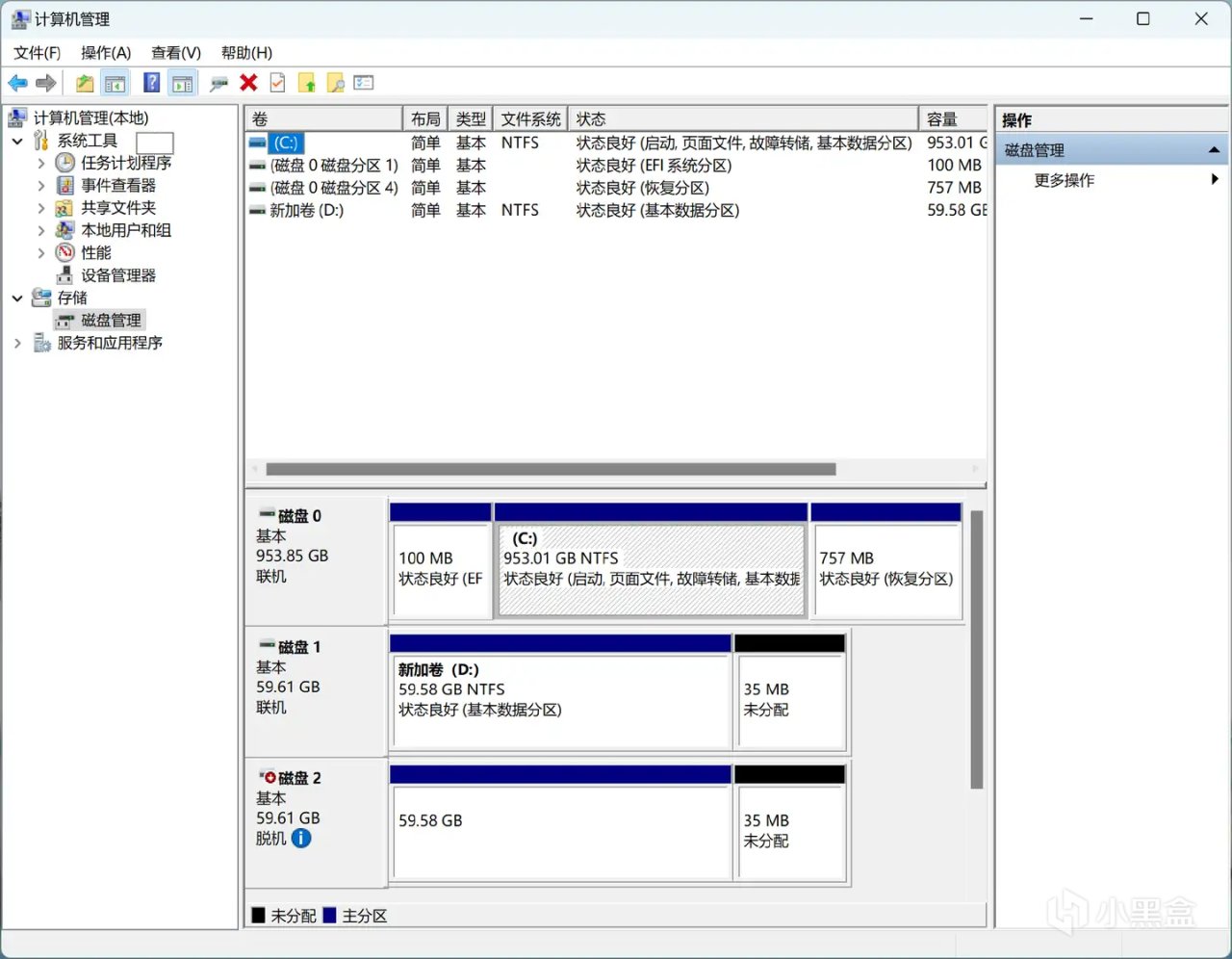The image size is (1232, 959).
Task: Click the Forward arrow in the toolbar
Action: 45,84
